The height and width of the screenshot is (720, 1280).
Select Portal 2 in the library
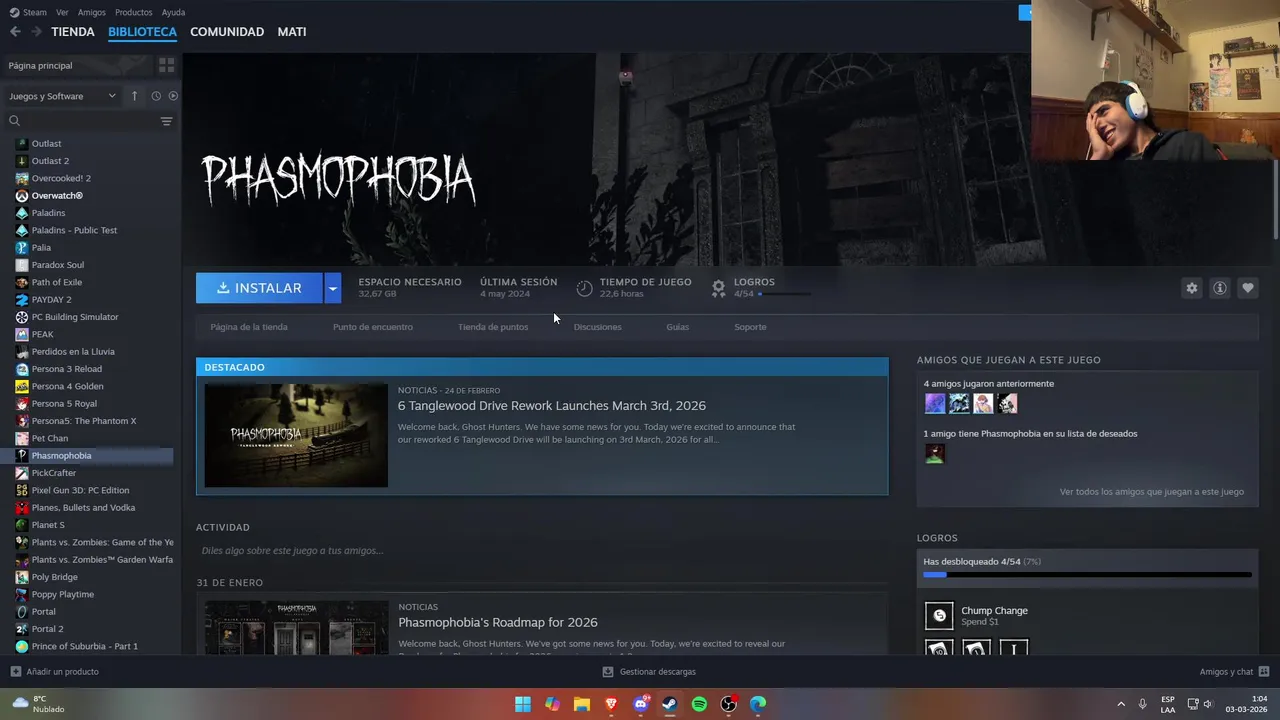coord(47,629)
